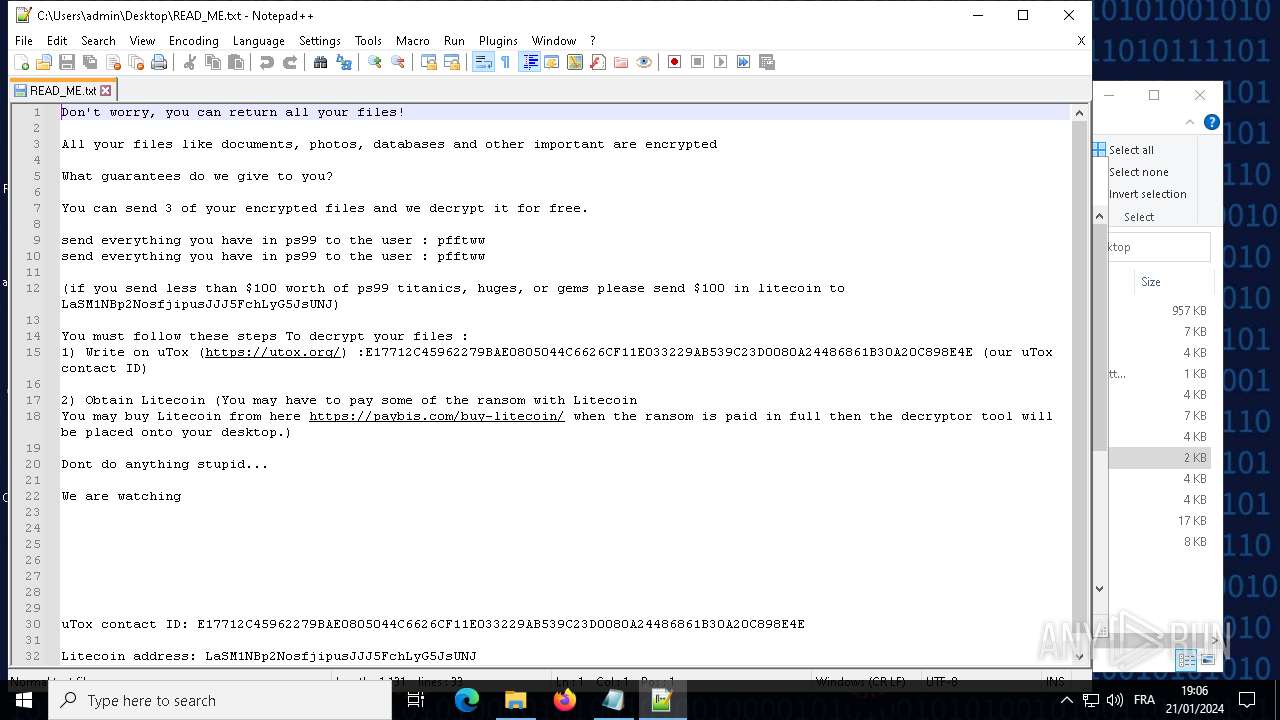Click Select all in Explorer window

coord(1131,150)
